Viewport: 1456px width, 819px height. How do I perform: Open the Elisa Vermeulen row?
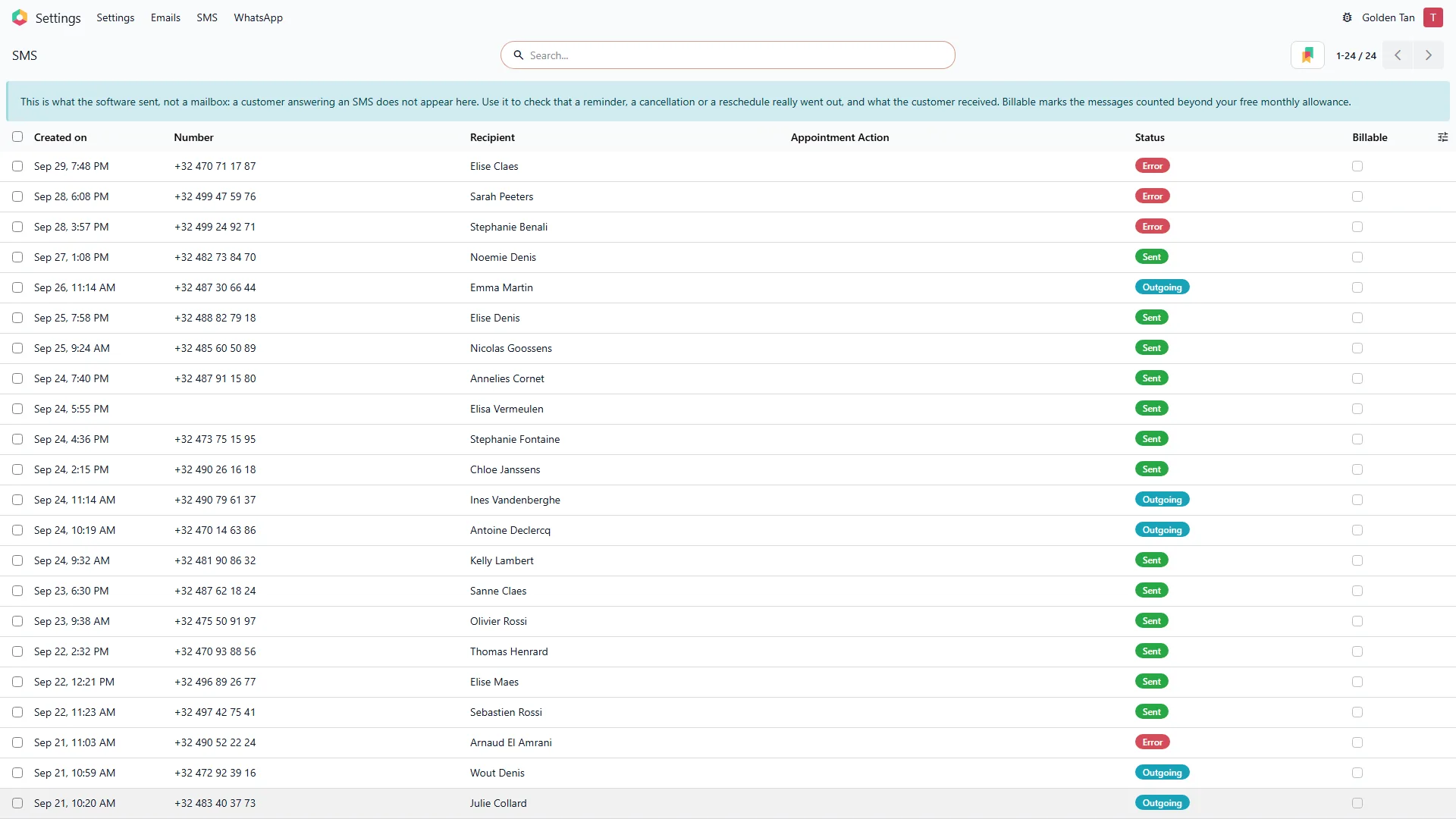(728, 409)
